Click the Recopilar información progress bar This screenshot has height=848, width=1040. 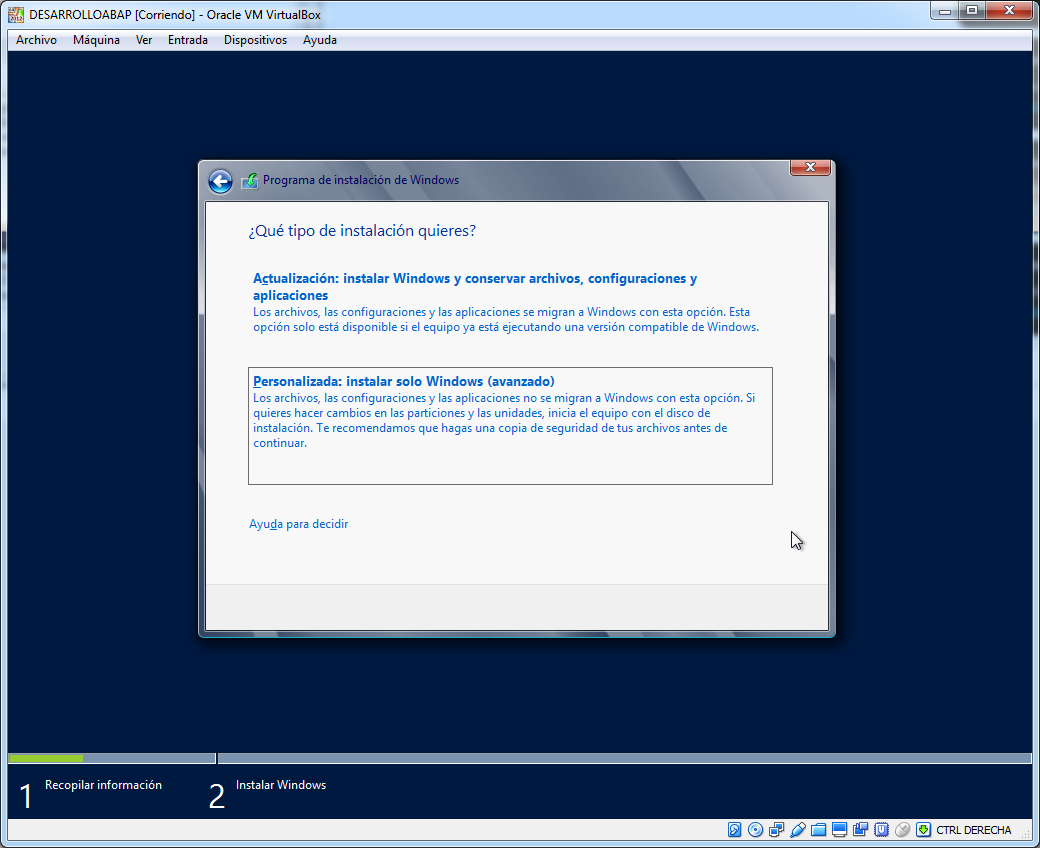pos(111,758)
